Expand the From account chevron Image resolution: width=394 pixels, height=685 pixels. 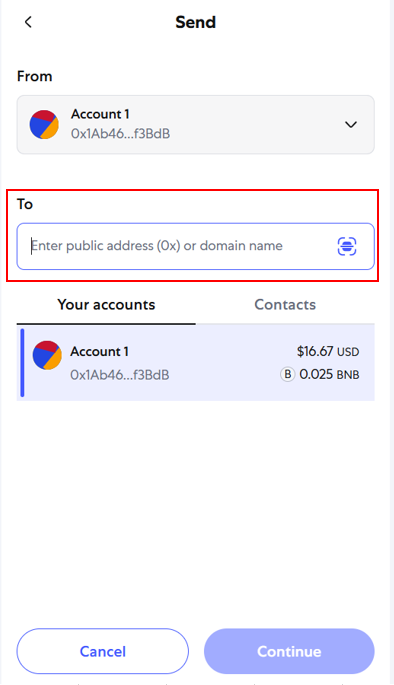click(x=351, y=125)
